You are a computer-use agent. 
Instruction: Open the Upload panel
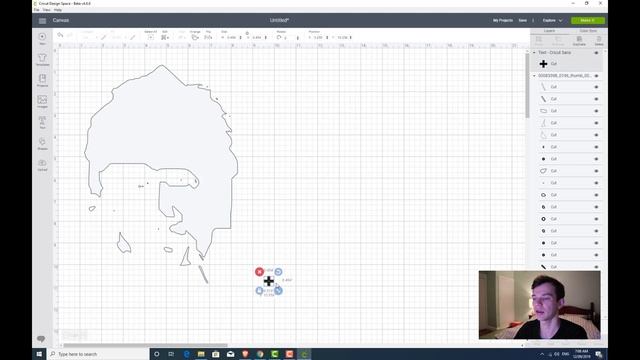click(42, 165)
